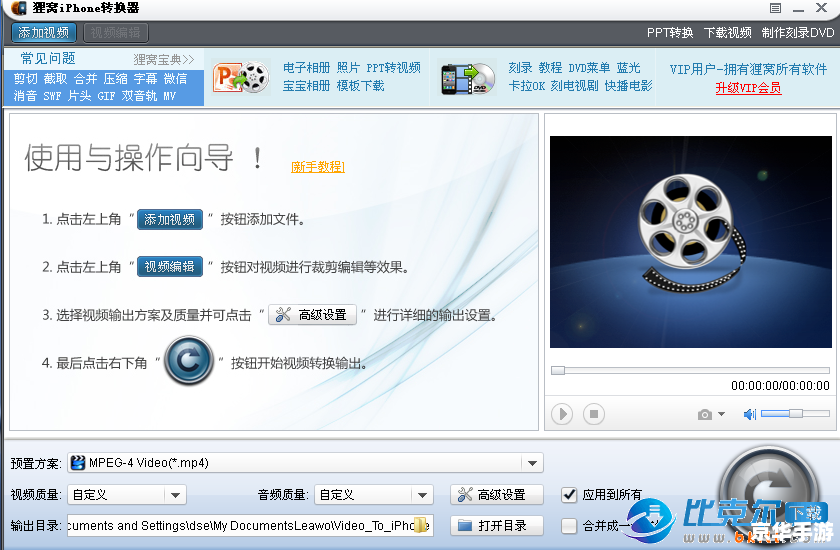Take a snapshot with the camera icon
Image resolution: width=840 pixels, height=550 pixels.
(x=704, y=415)
